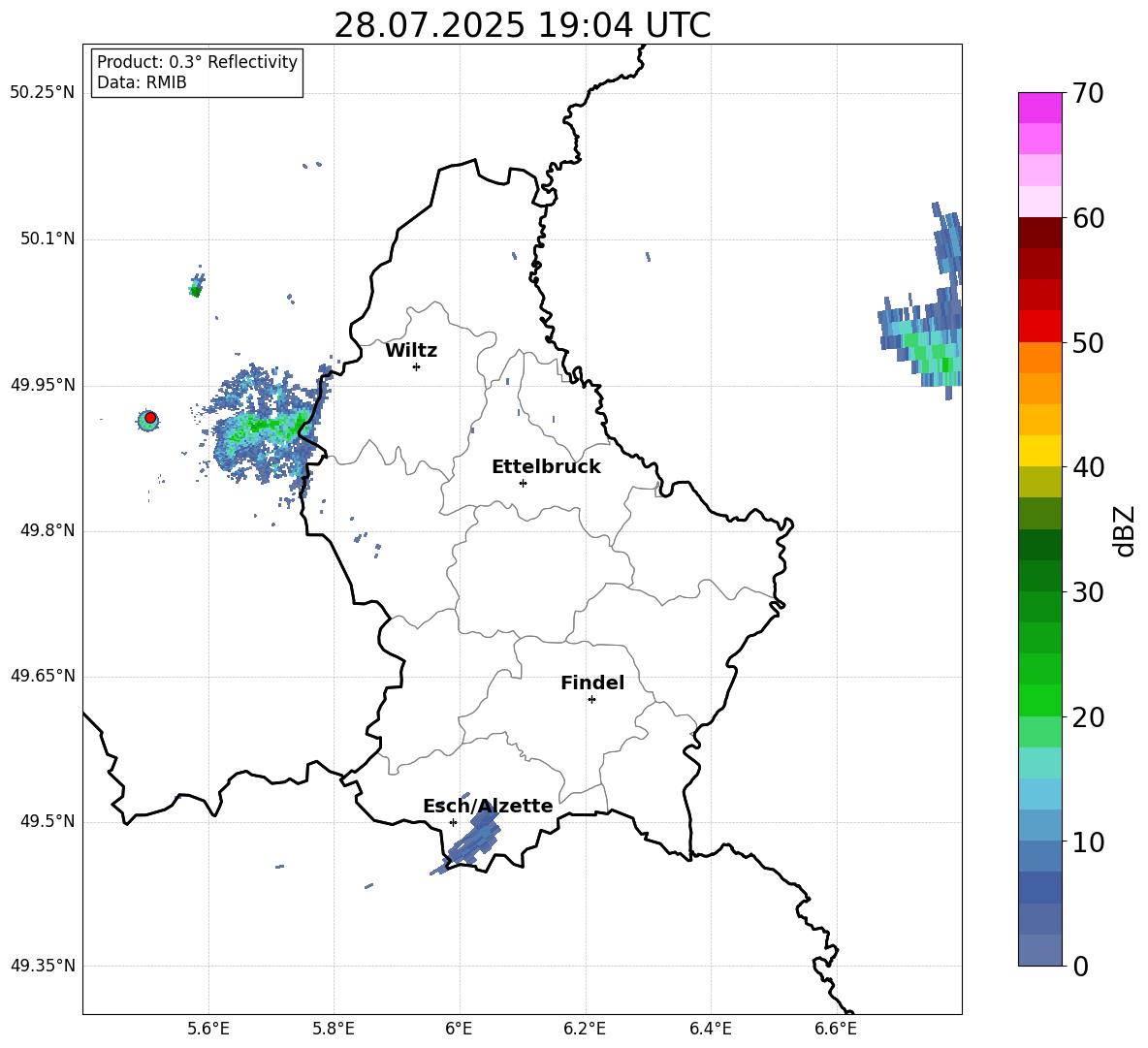This screenshot has width=1148, height=1048.
Task: Click the latitude label "49.95°N"
Action: 43,384
